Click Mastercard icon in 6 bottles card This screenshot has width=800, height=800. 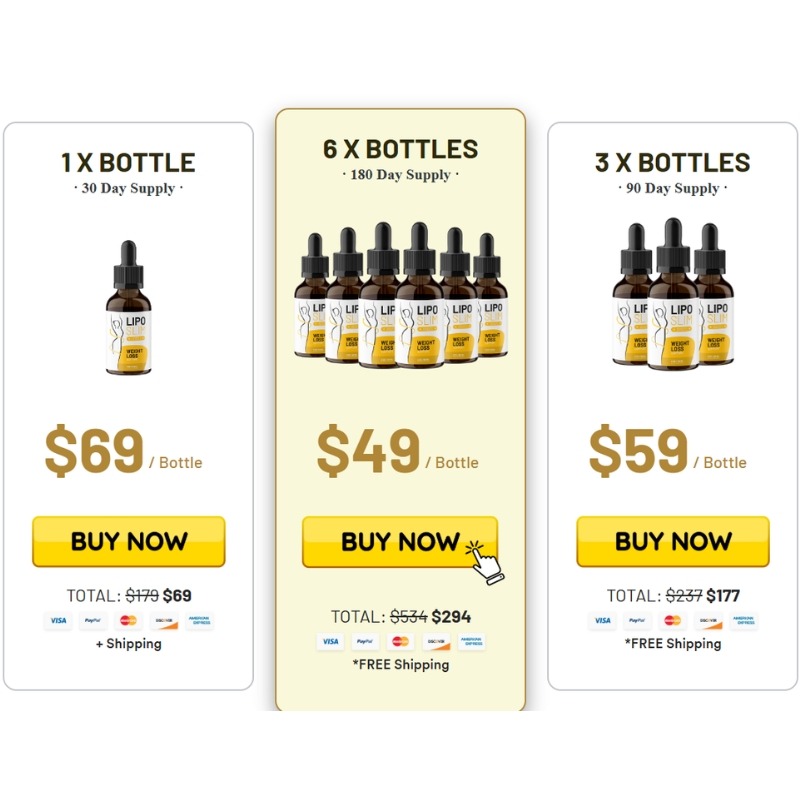tap(401, 642)
